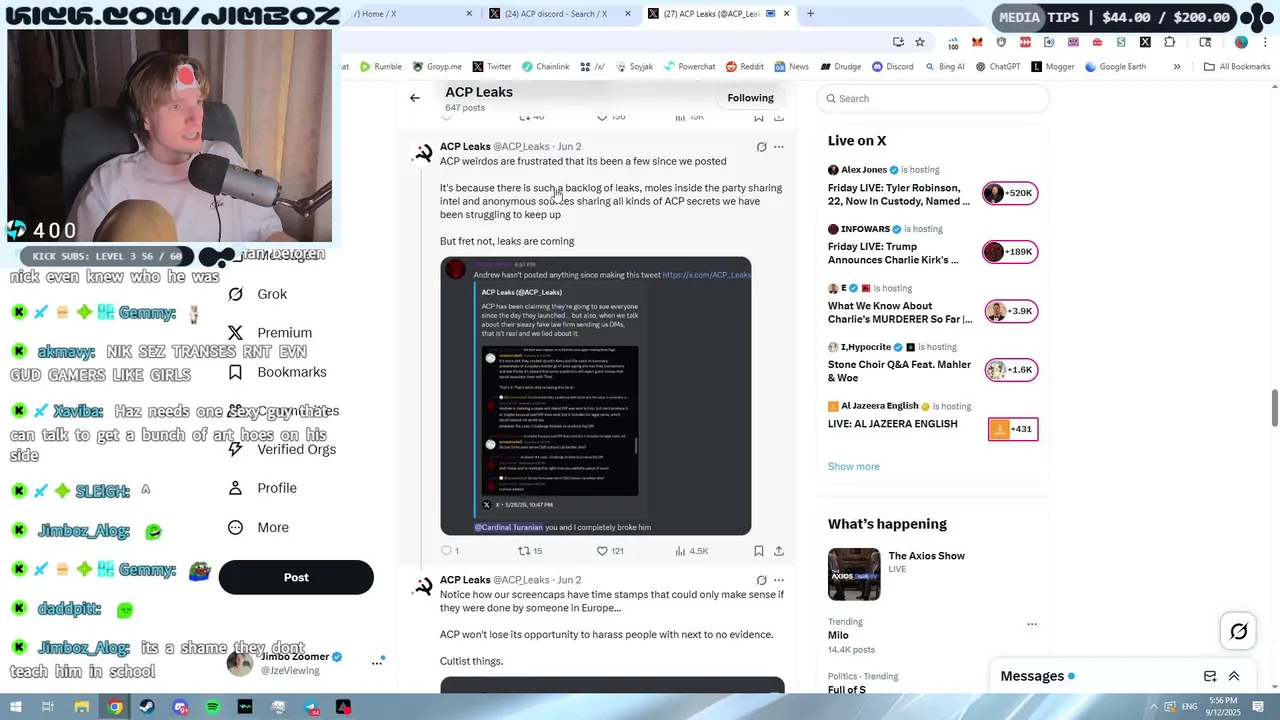This screenshot has width=1280, height=720.
Task: Expand the Messages panel
Action: 1234,676
